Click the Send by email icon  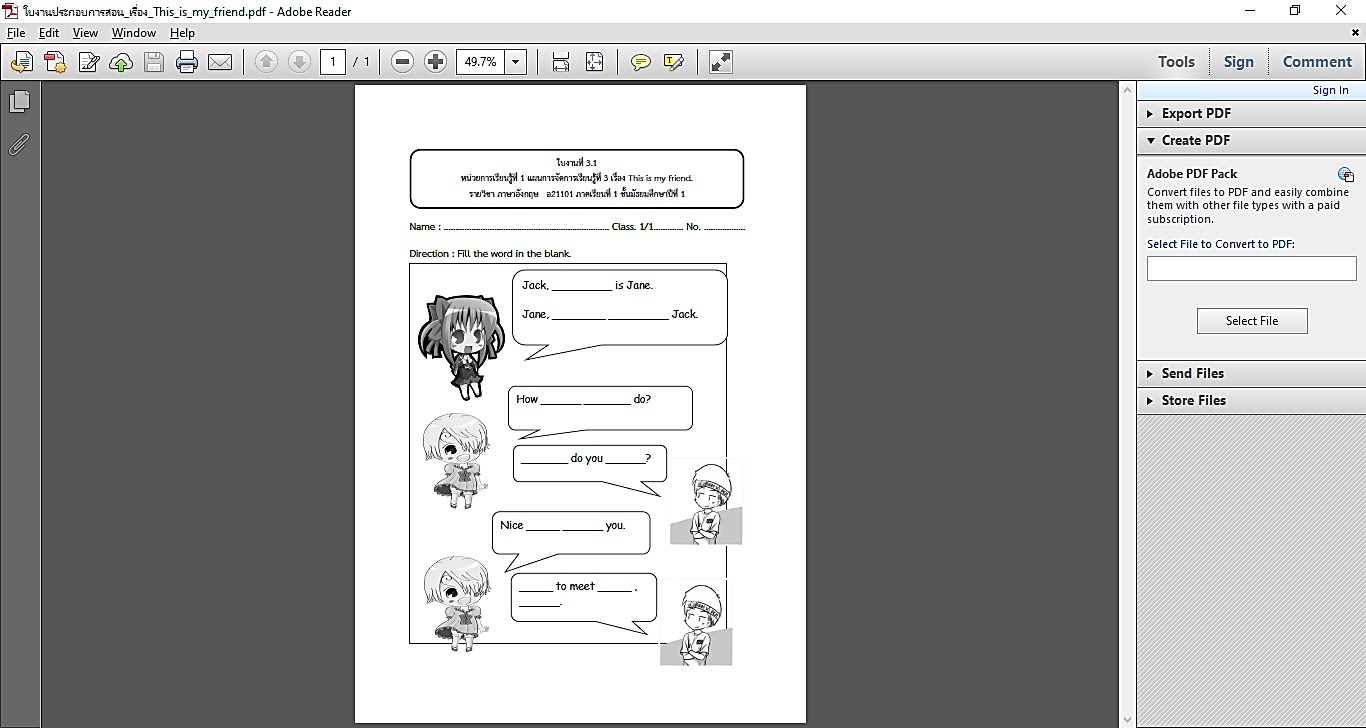(x=220, y=62)
